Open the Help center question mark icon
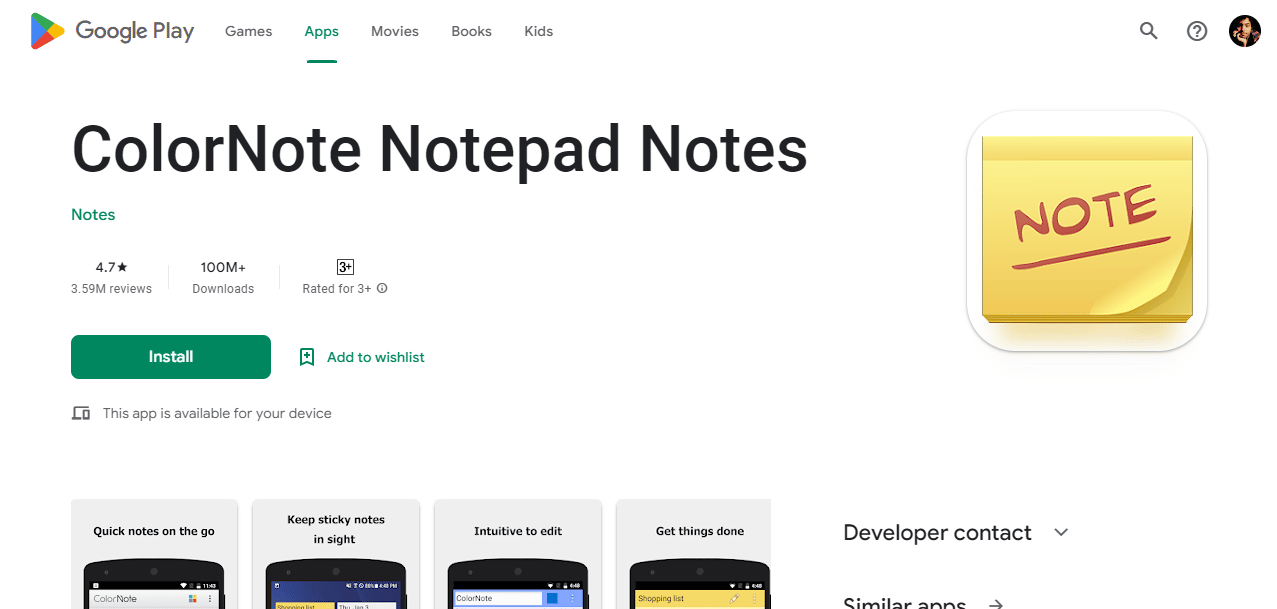The height and width of the screenshot is (609, 1277). pos(1197,31)
